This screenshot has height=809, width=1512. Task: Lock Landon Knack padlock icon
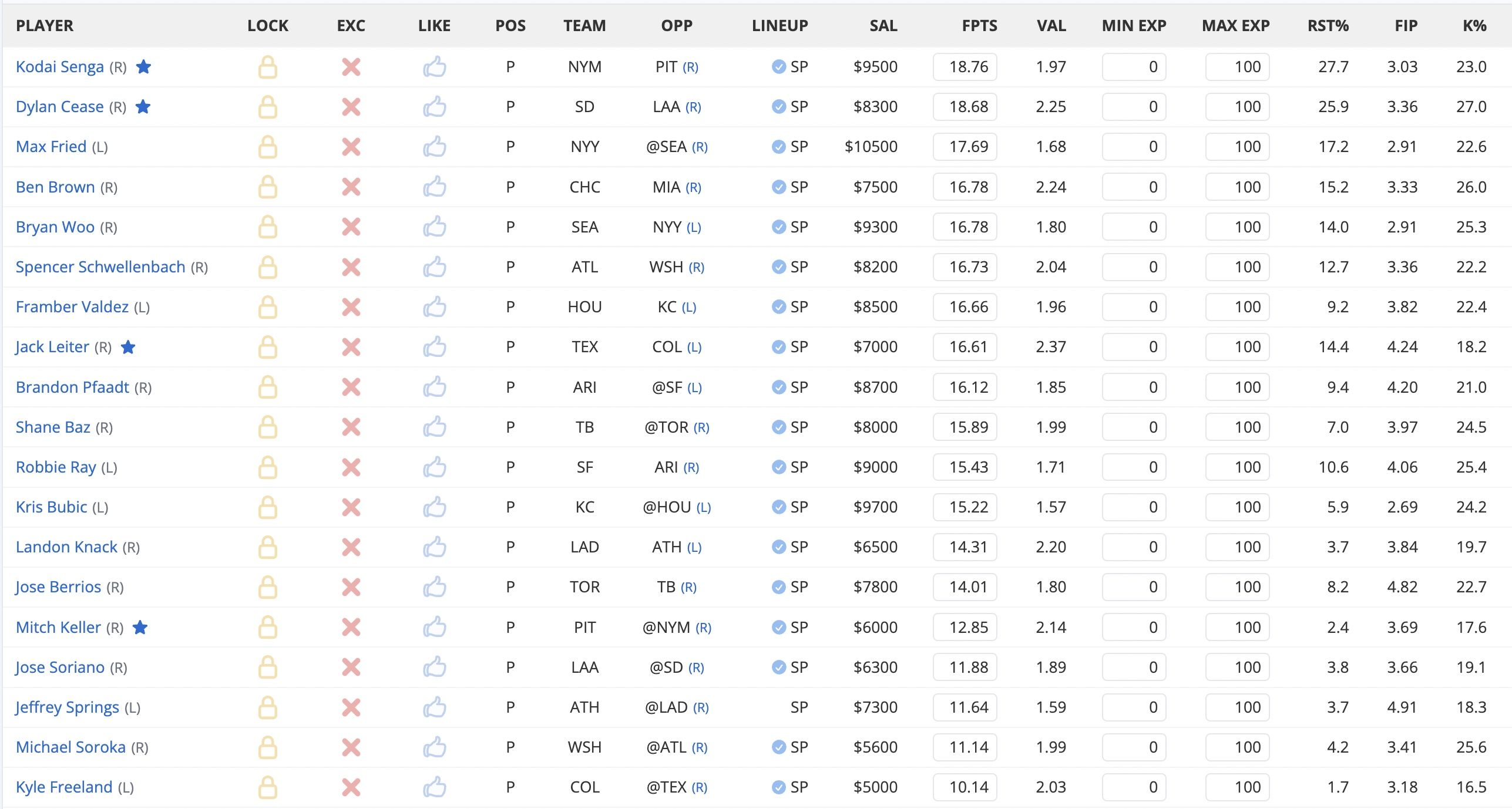coord(268,547)
